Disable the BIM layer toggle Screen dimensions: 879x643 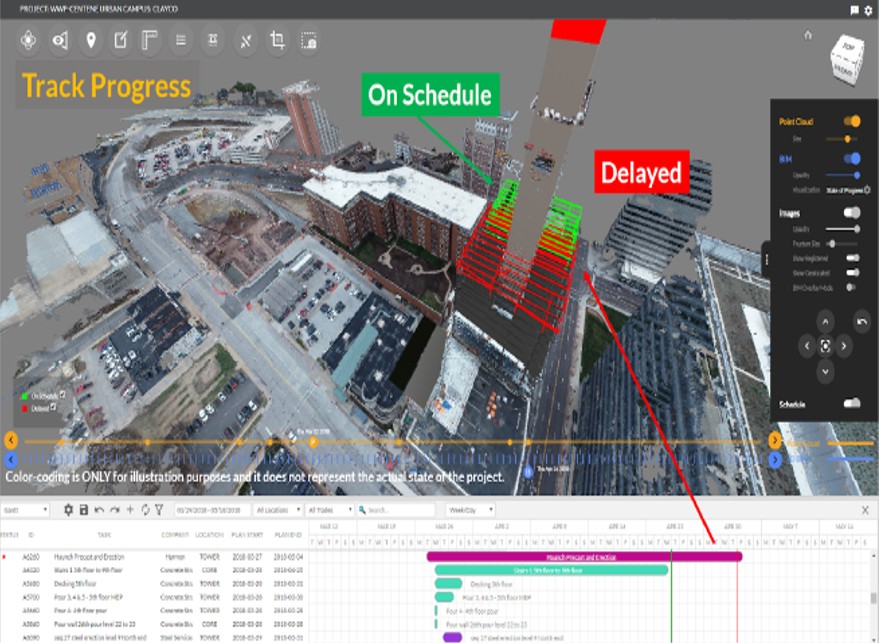851,158
